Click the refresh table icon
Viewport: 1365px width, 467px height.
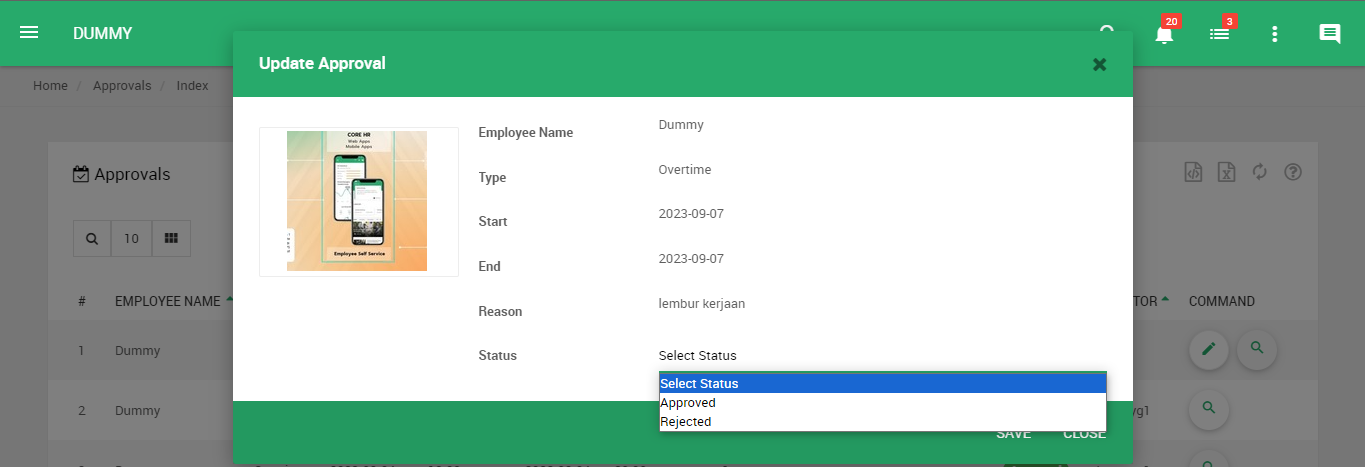tap(1260, 172)
